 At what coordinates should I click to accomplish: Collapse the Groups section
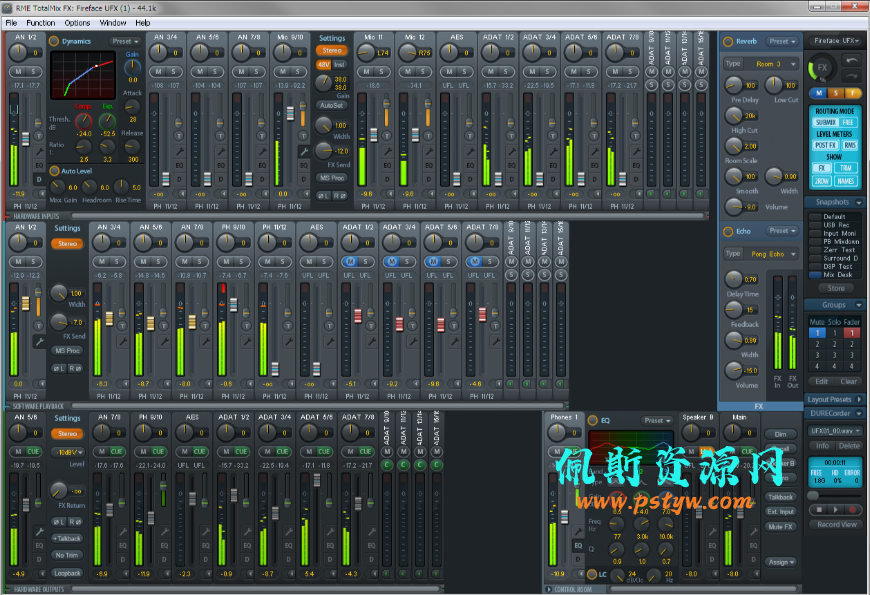pos(858,305)
